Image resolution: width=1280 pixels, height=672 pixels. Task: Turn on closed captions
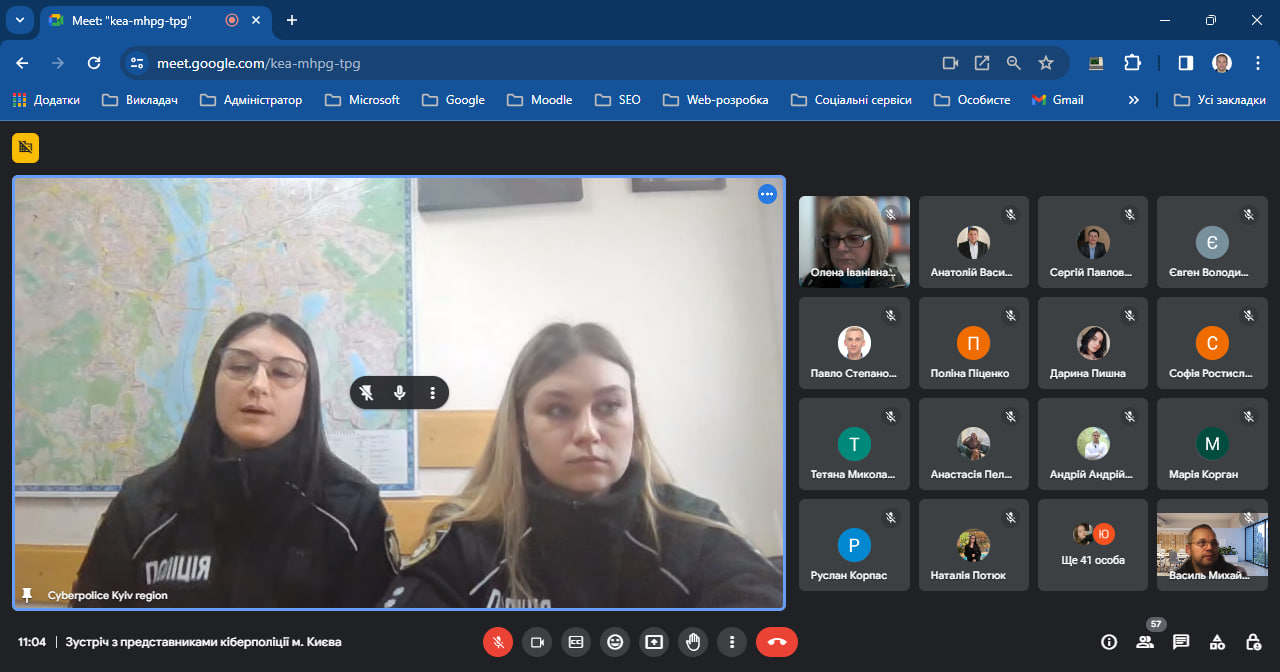pyautogui.click(x=576, y=642)
